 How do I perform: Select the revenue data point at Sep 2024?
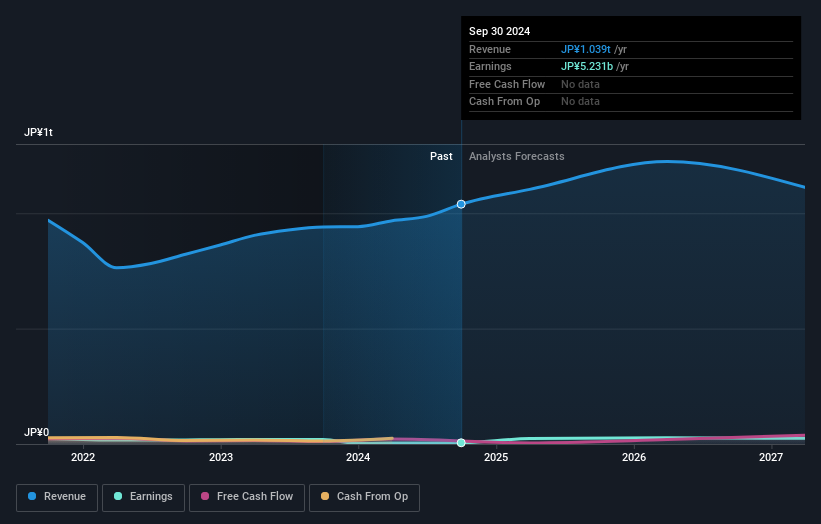tap(461, 204)
